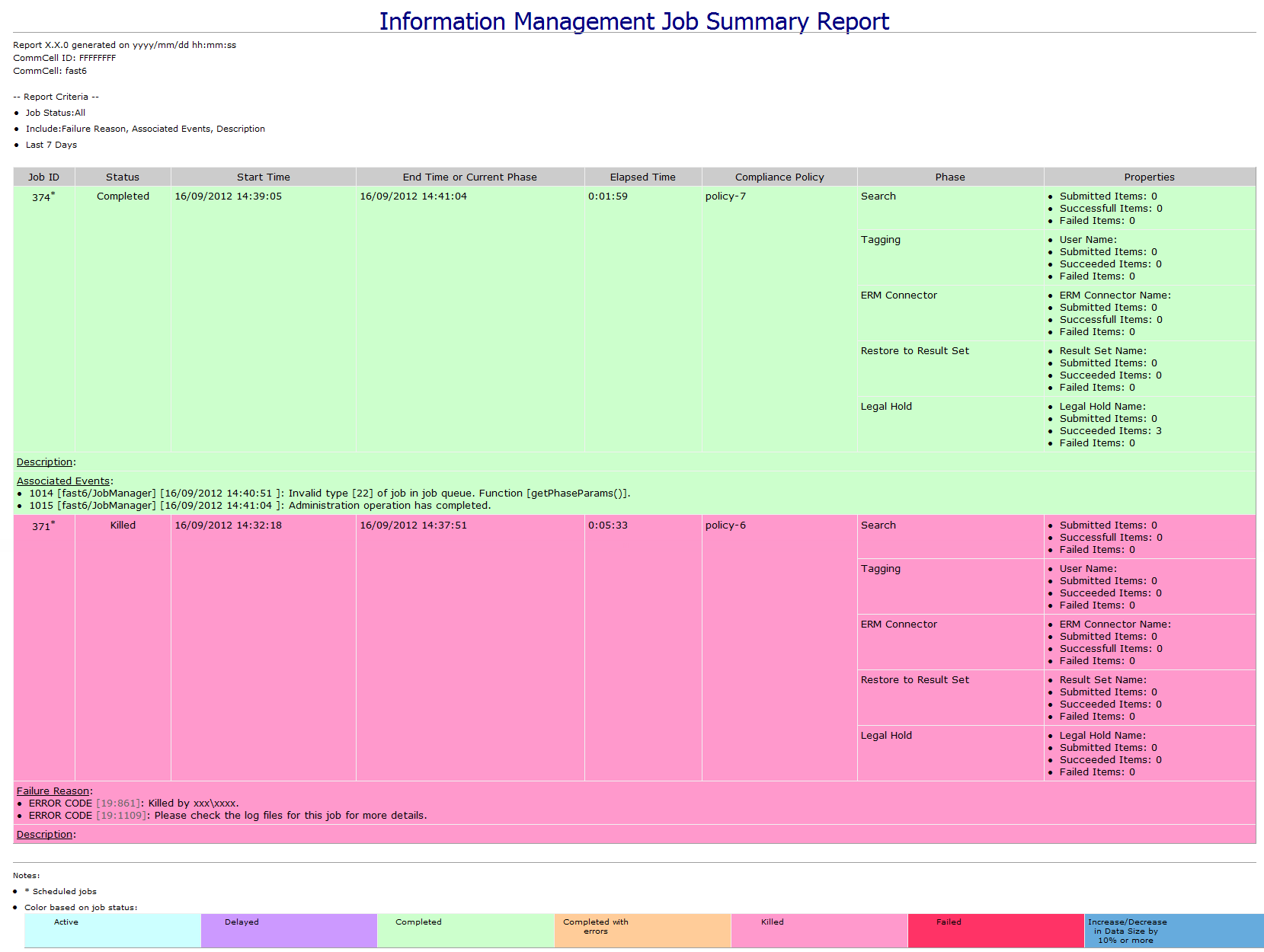
Task: Click Description link under killed job 371
Action: [44, 835]
